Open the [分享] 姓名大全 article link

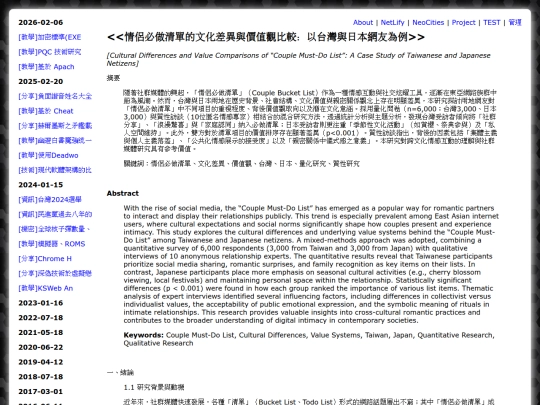(55, 96)
